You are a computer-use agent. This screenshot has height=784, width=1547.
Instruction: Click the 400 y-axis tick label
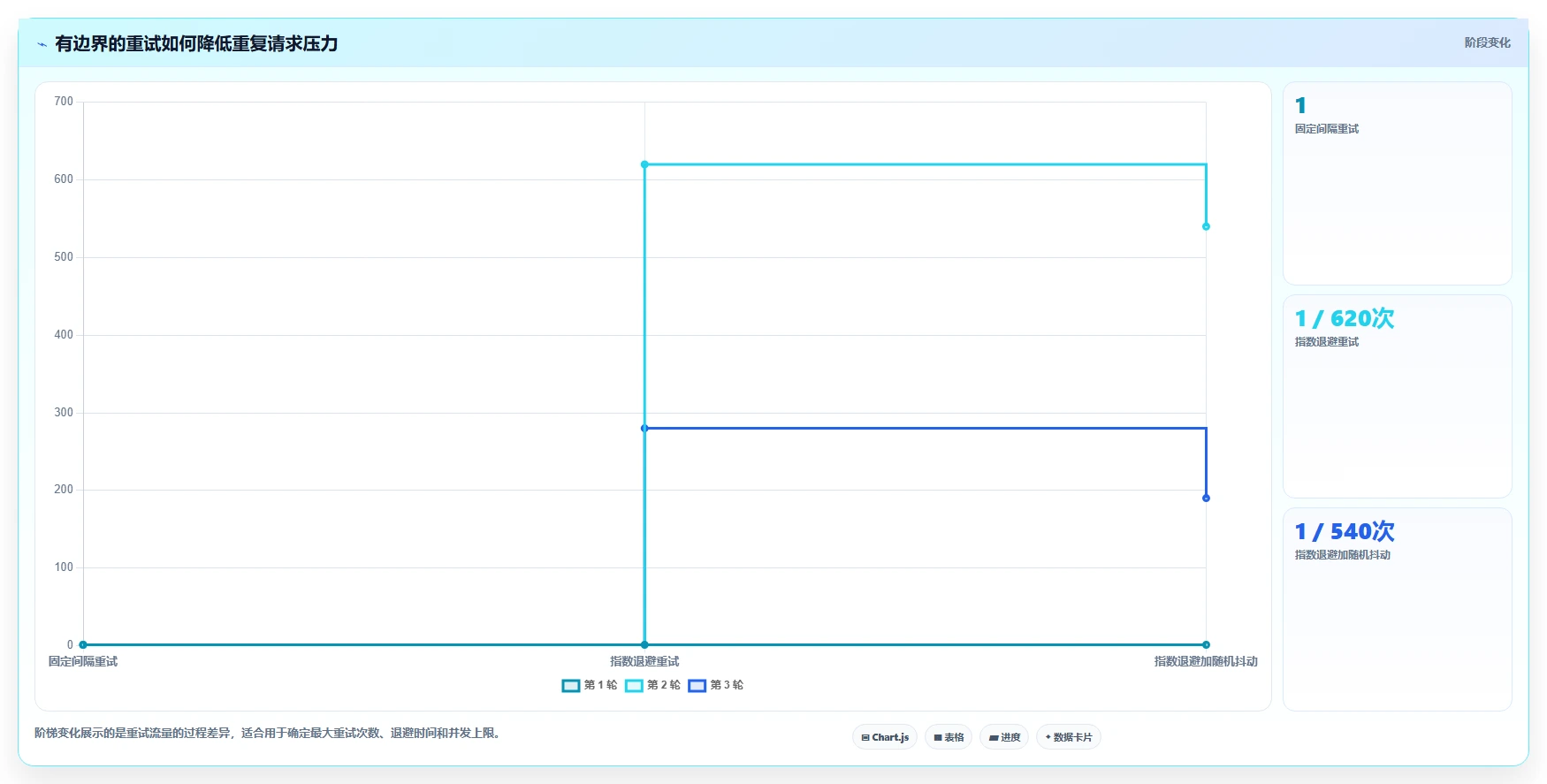point(64,335)
